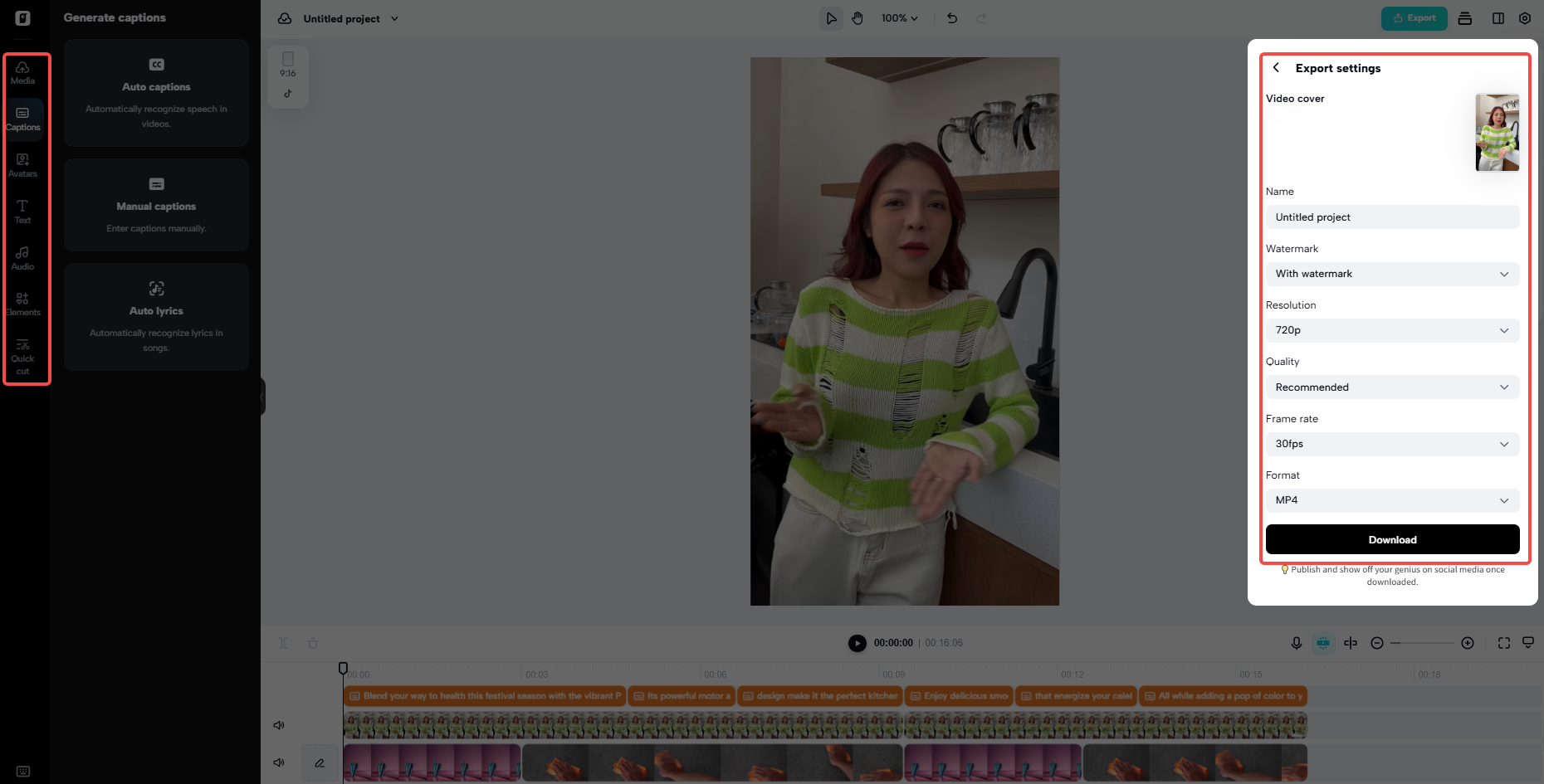Change Resolution using the 720p dropdown
This screenshot has height=784, width=1544.
[1392, 330]
